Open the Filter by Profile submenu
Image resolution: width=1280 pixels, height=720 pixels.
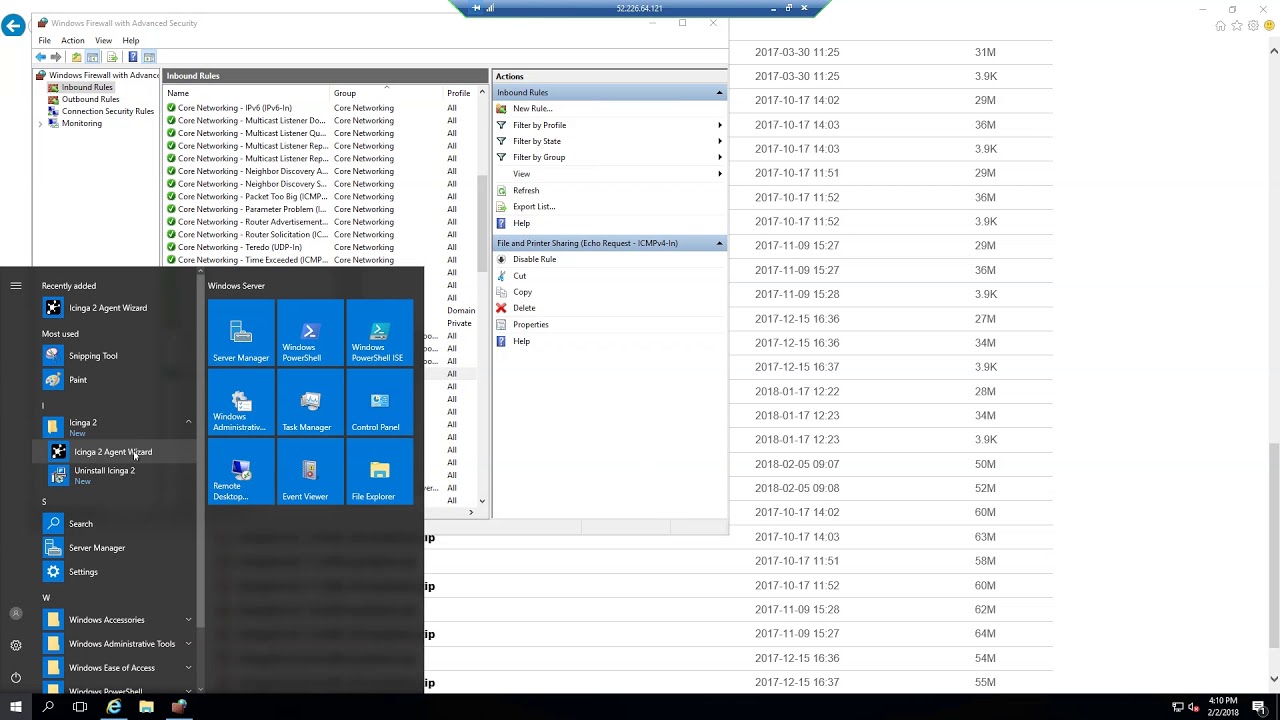610,125
